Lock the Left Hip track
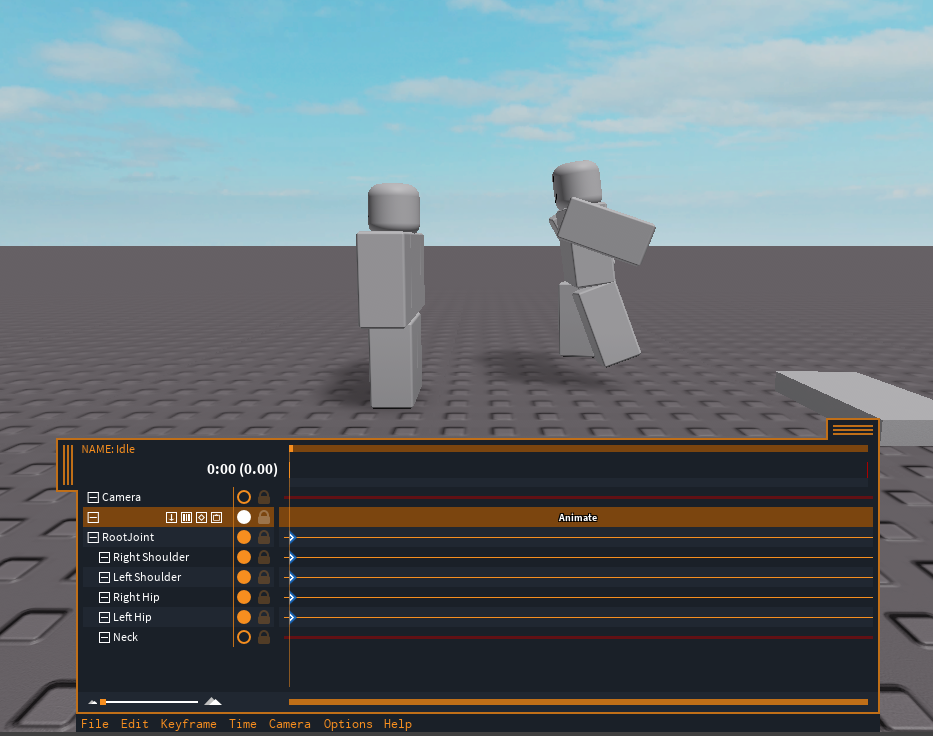Screen dimensions: 933x736 264,617
